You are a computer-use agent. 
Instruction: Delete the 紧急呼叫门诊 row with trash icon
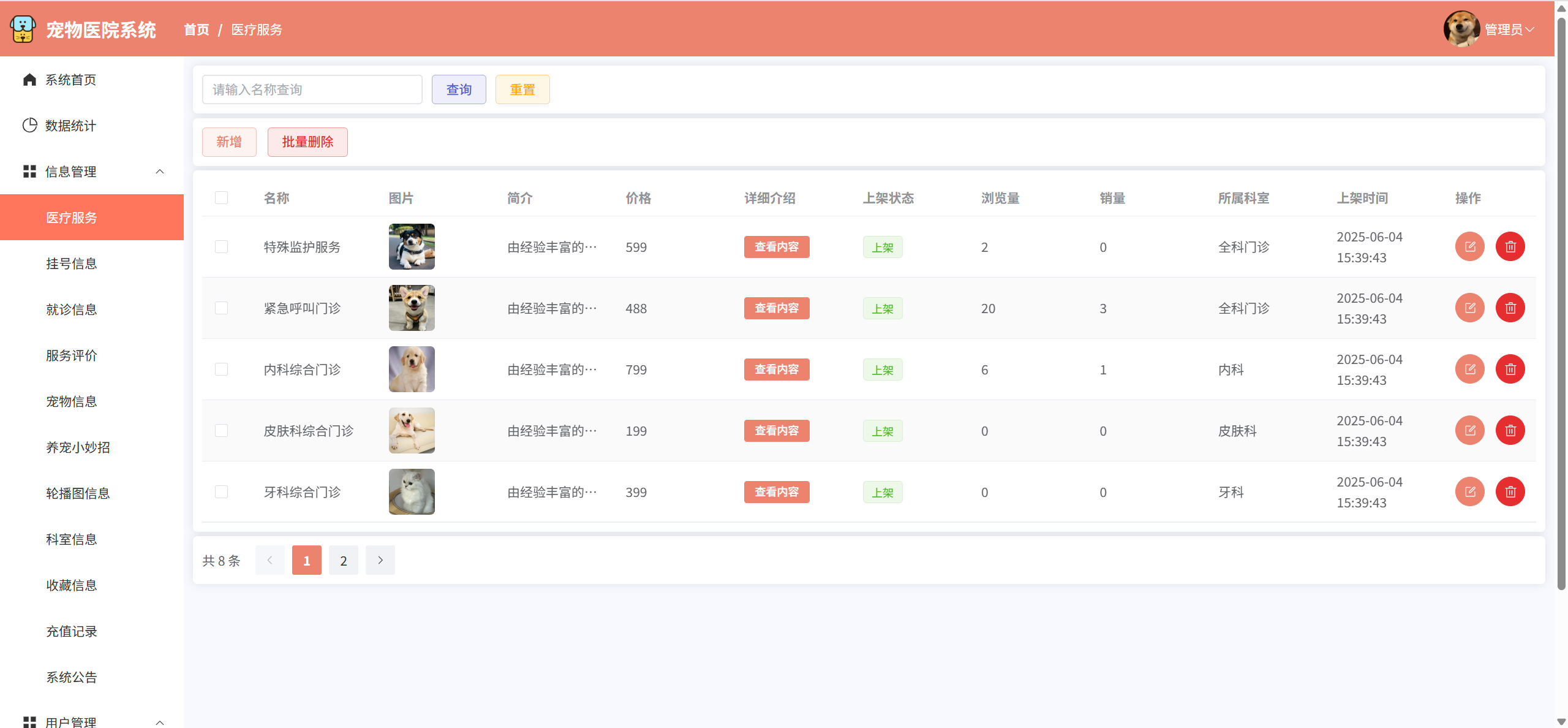1510,308
